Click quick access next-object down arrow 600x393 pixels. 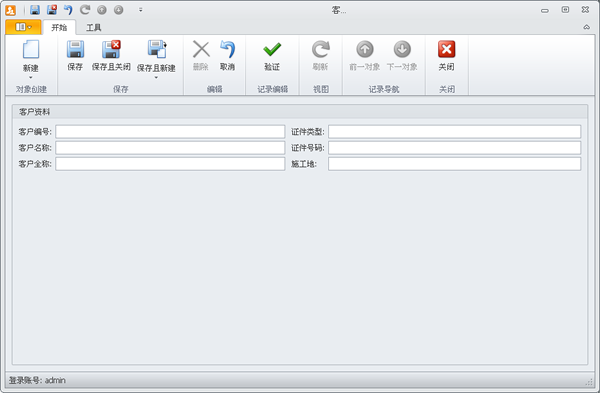point(119,10)
